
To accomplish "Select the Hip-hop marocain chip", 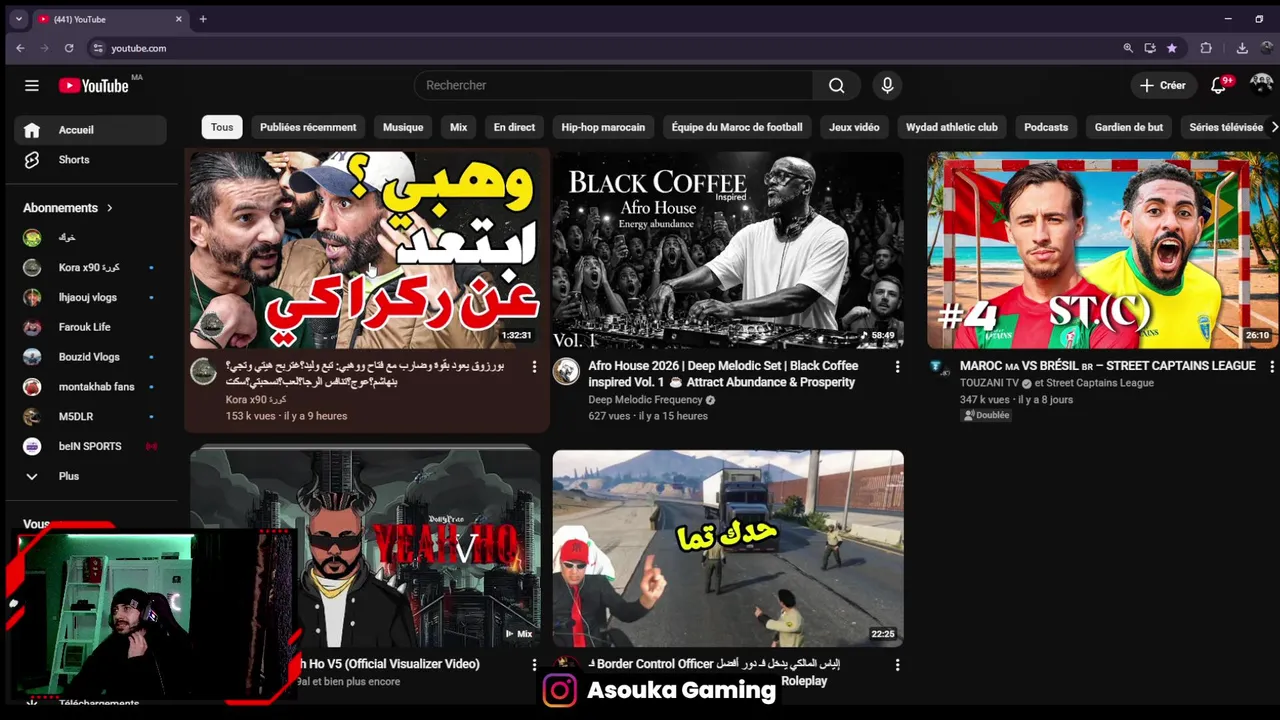I will coord(603,127).
